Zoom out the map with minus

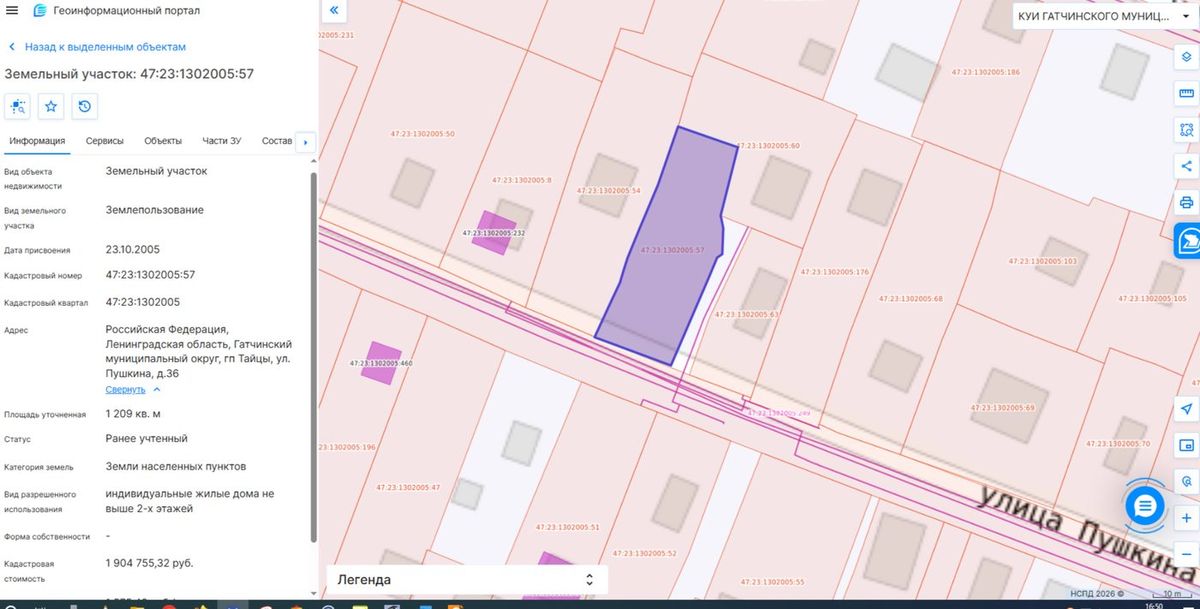pos(1187,554)
